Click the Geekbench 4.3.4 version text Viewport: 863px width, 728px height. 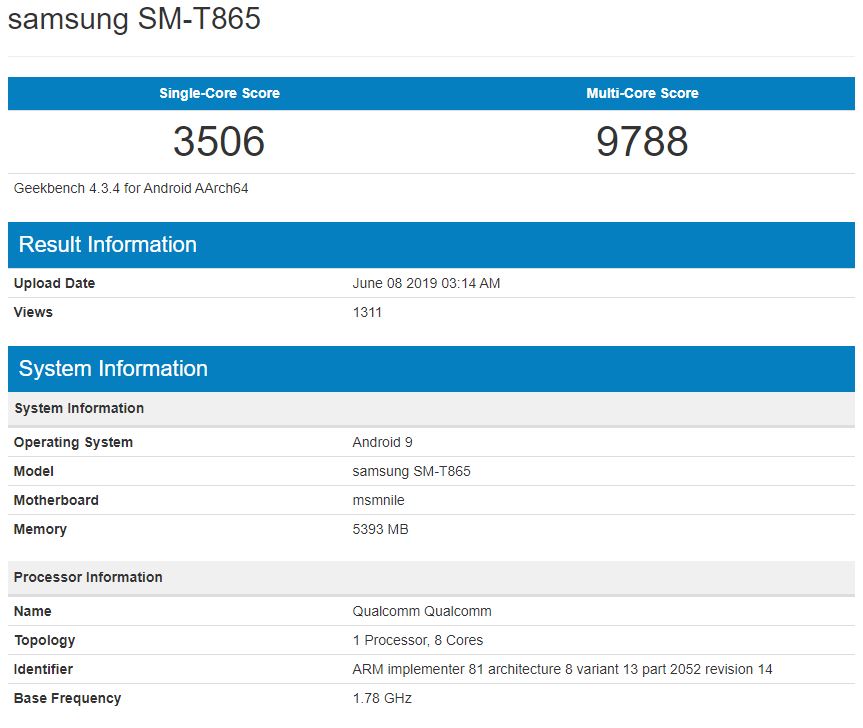[131, 188]
